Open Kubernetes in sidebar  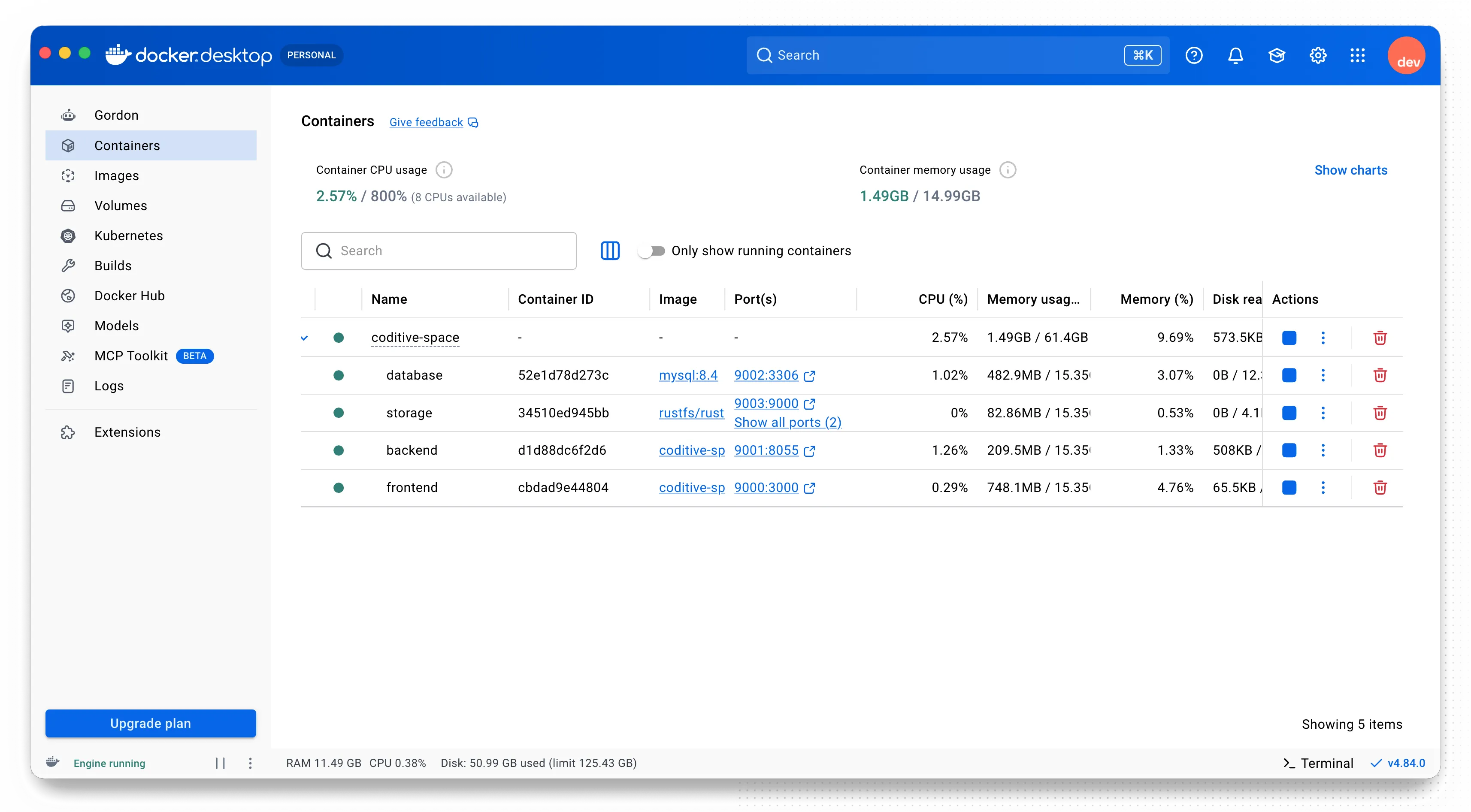pos(151,235)
